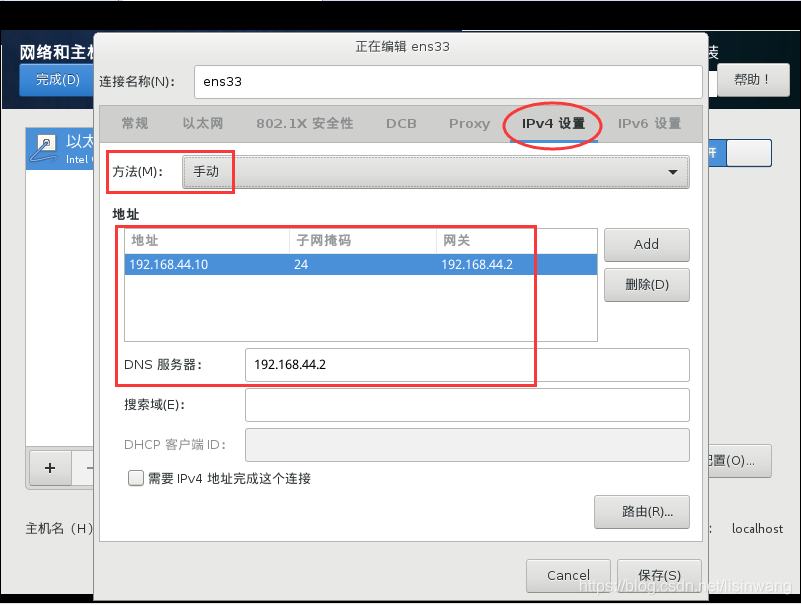
Task: Open the IPv6 设置 tab
Action: pos(649,124)
